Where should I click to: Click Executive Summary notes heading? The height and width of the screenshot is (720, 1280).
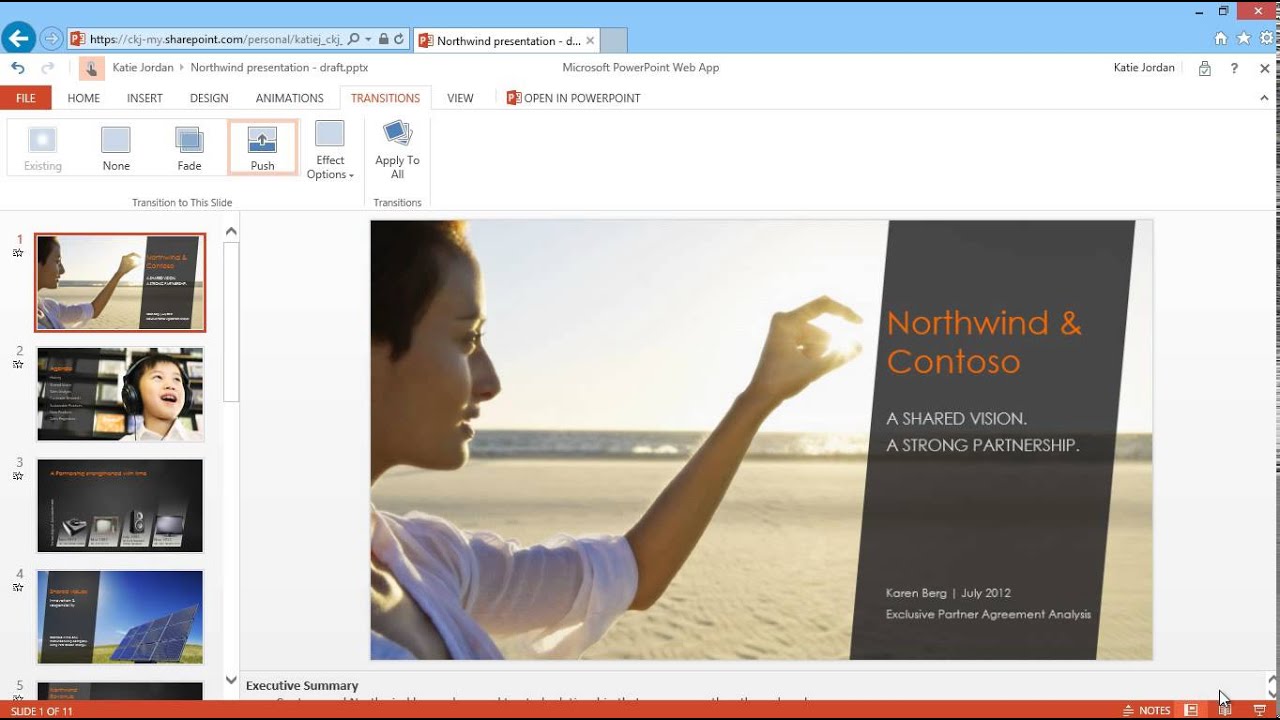point(302,686)
